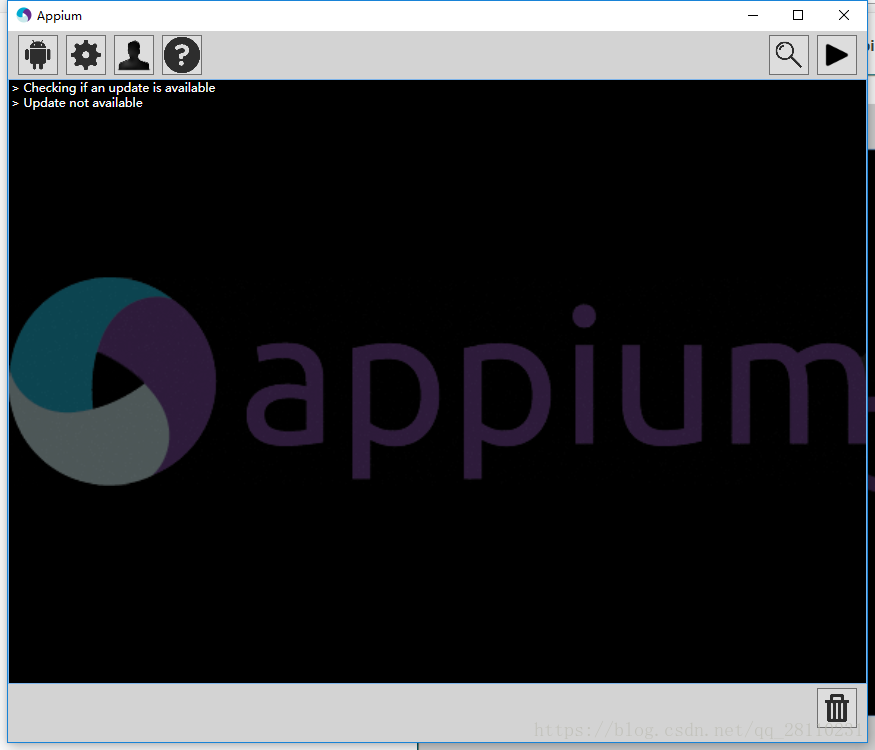
Task: Start the Appium server play button
Action: [x=836, y=55]
